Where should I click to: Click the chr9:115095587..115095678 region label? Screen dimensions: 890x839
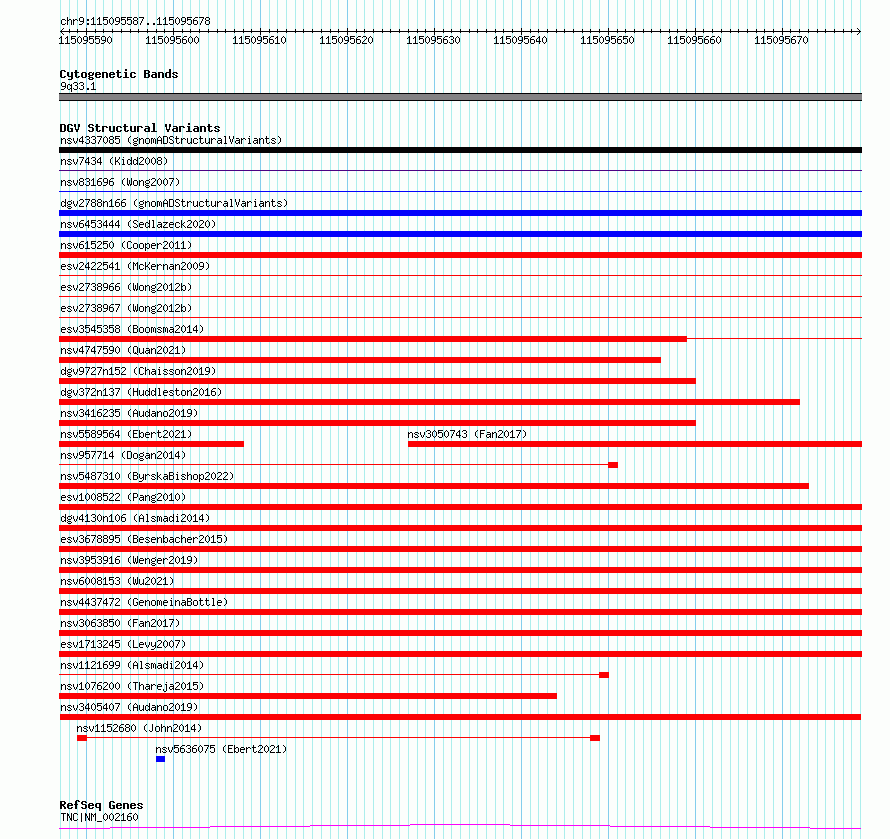pos(135,21)
